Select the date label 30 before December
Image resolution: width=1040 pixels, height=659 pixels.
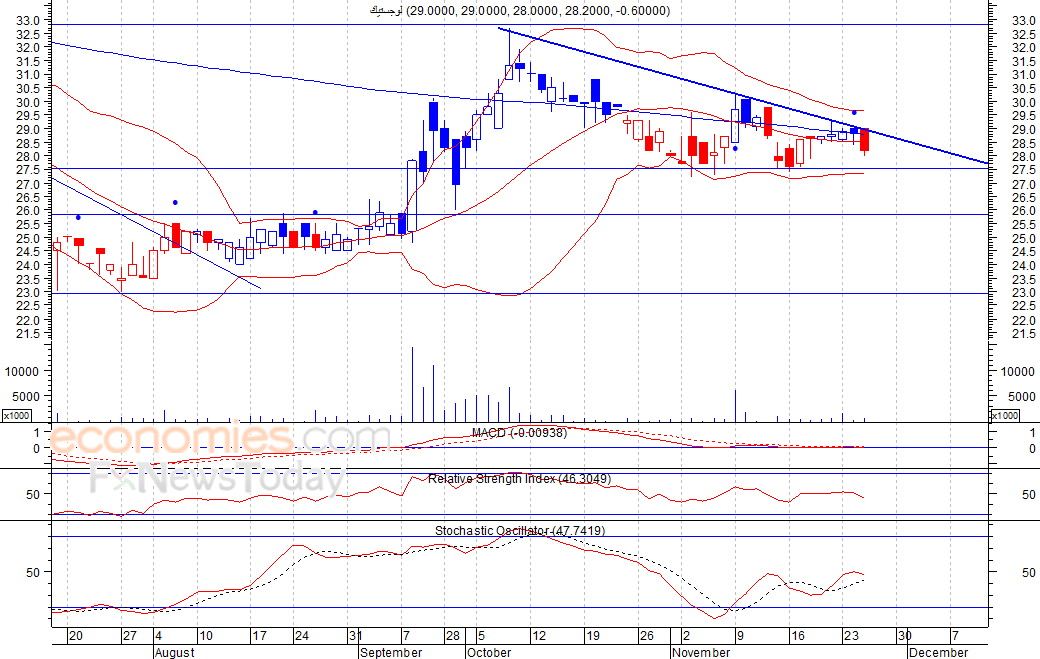tap(905, 636)
